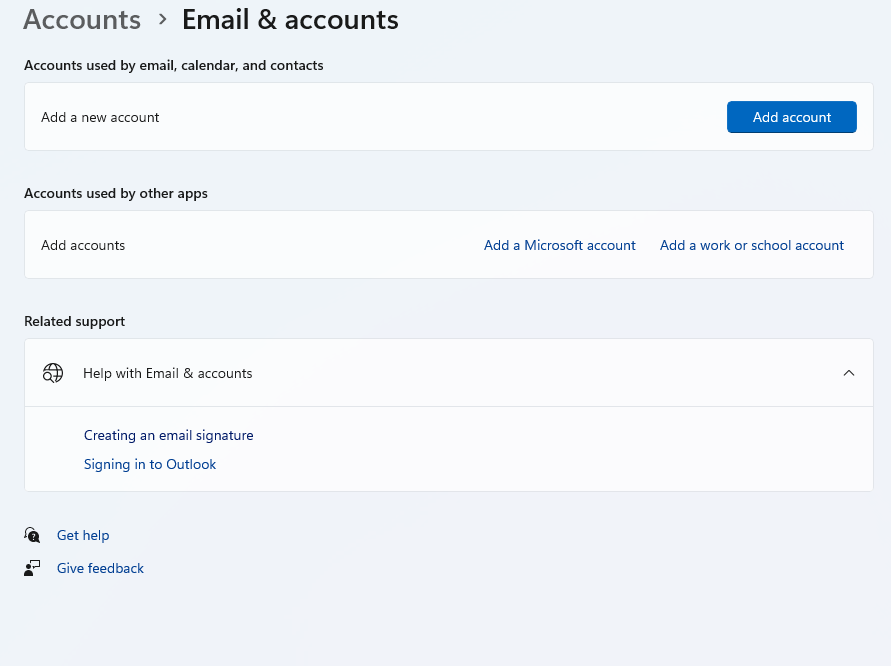Viewport: 891px width, 666px height.
Task: Click the blue Add account button
Action: 792,117
